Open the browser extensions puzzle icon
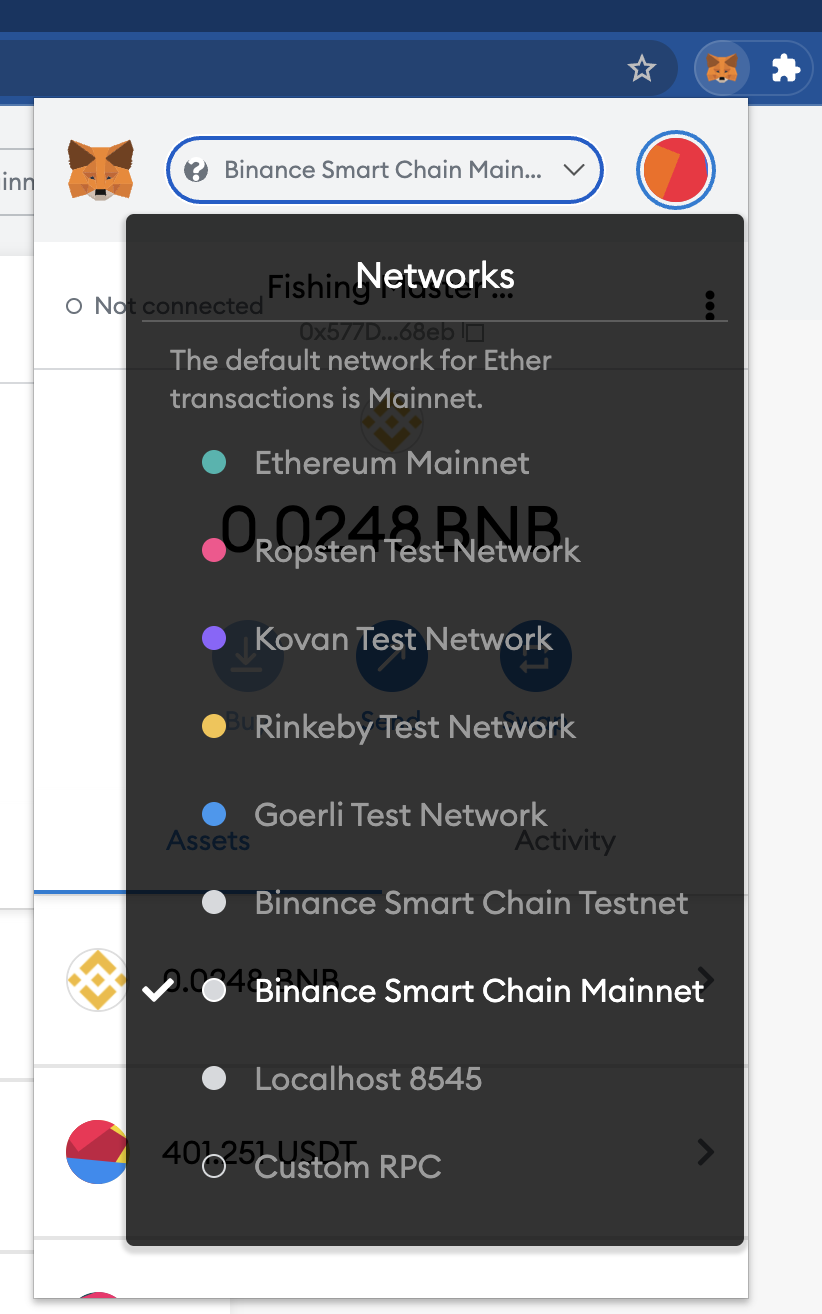Image resolution: width=822 pixels, height=1314 pixels. 786,69
